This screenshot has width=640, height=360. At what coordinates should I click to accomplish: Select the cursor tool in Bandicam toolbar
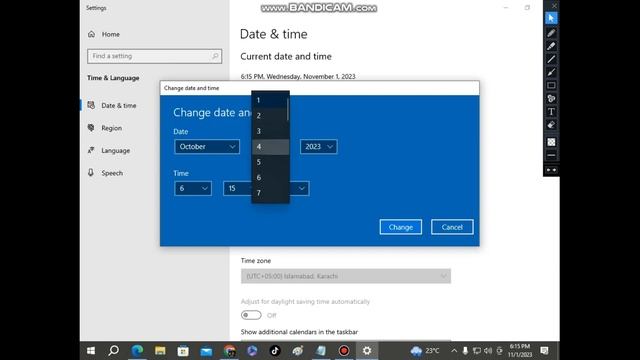click(x=551, y=18)
